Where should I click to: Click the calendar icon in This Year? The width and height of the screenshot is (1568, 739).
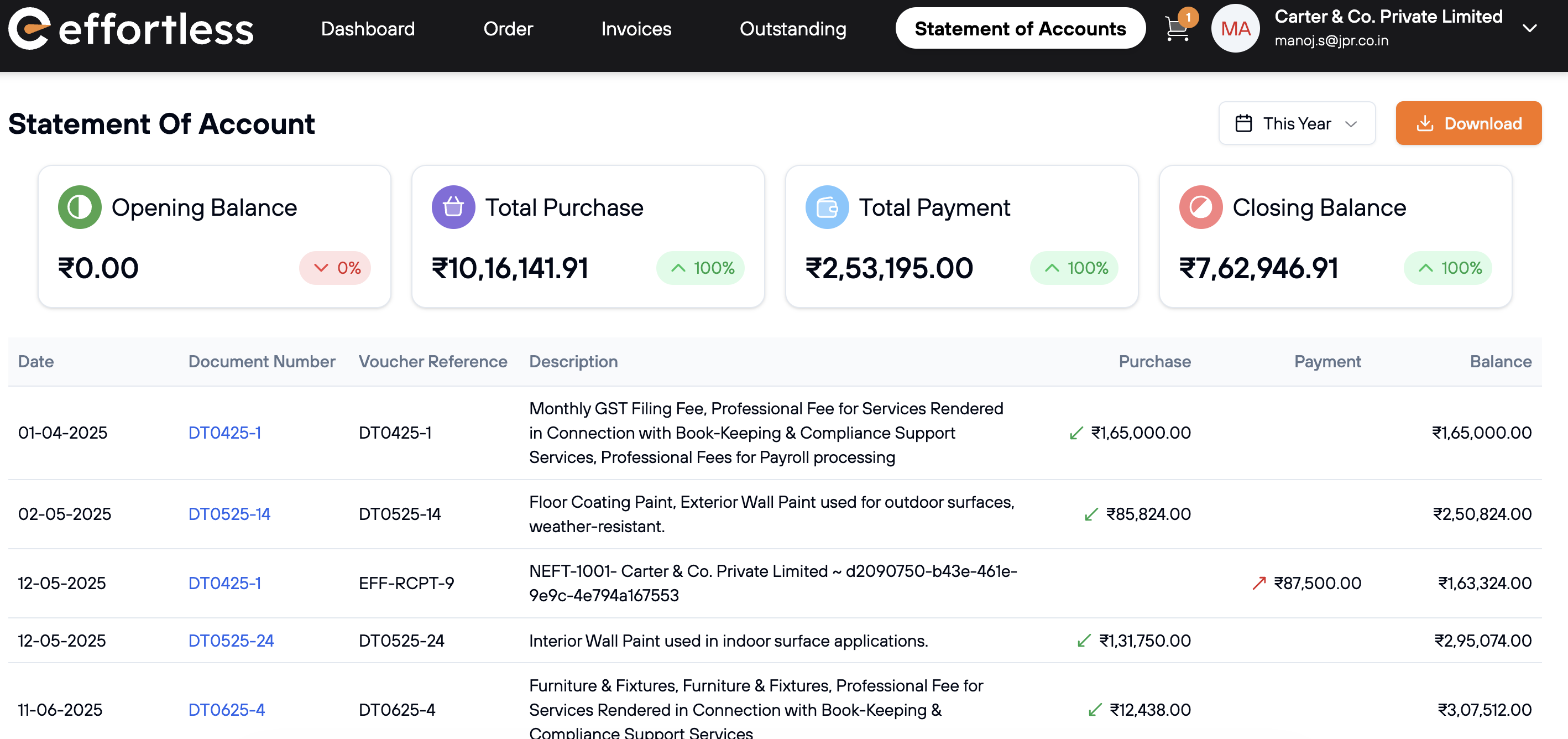pyautogui.click(x=1243, y=123)
